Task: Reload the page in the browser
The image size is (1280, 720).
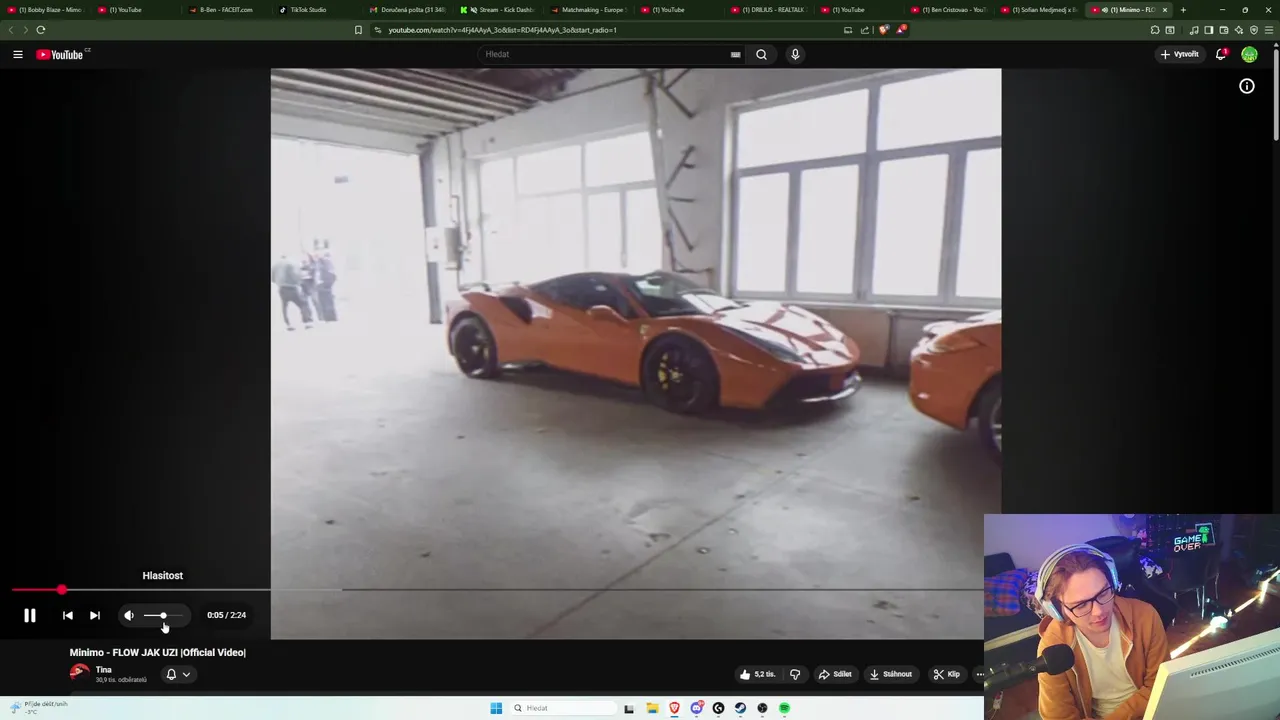Action: [x=41, y=30]
